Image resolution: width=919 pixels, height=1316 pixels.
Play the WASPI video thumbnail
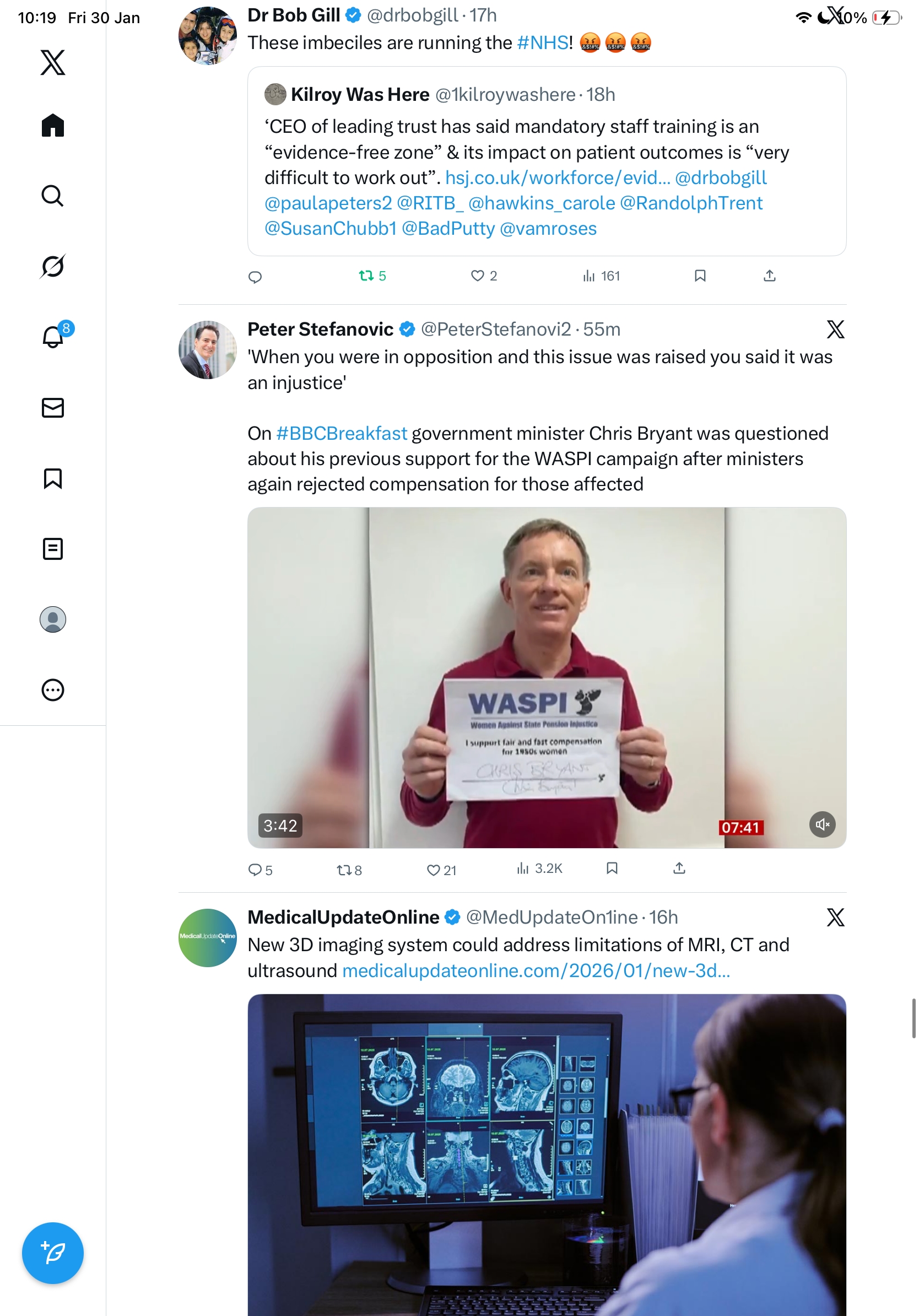547,677
